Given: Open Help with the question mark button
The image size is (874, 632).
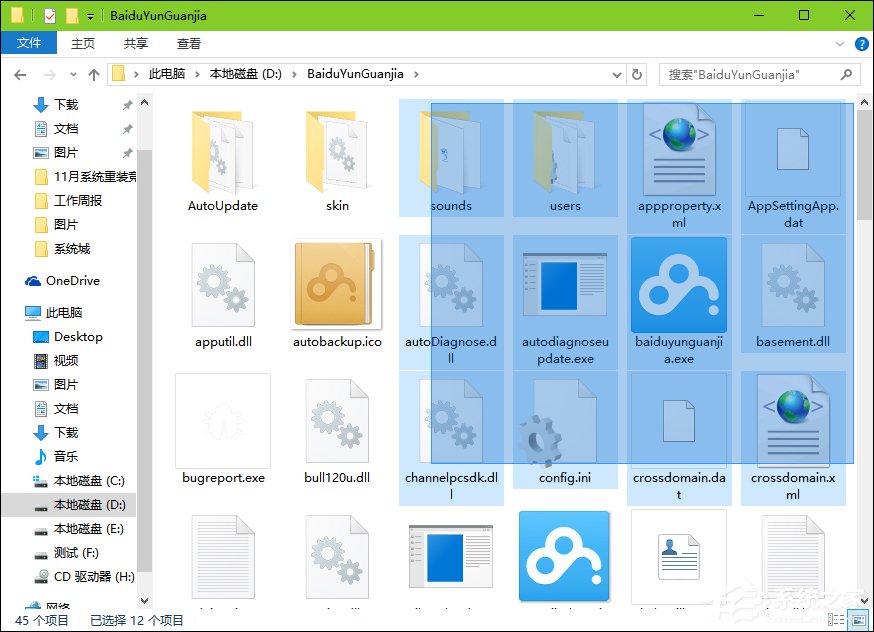Looking at the screenshot, I should [x=861, y=43].
